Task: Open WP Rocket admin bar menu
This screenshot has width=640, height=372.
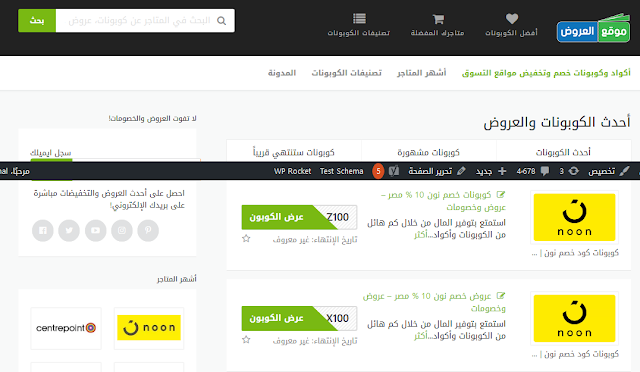Action: [292, 171]
